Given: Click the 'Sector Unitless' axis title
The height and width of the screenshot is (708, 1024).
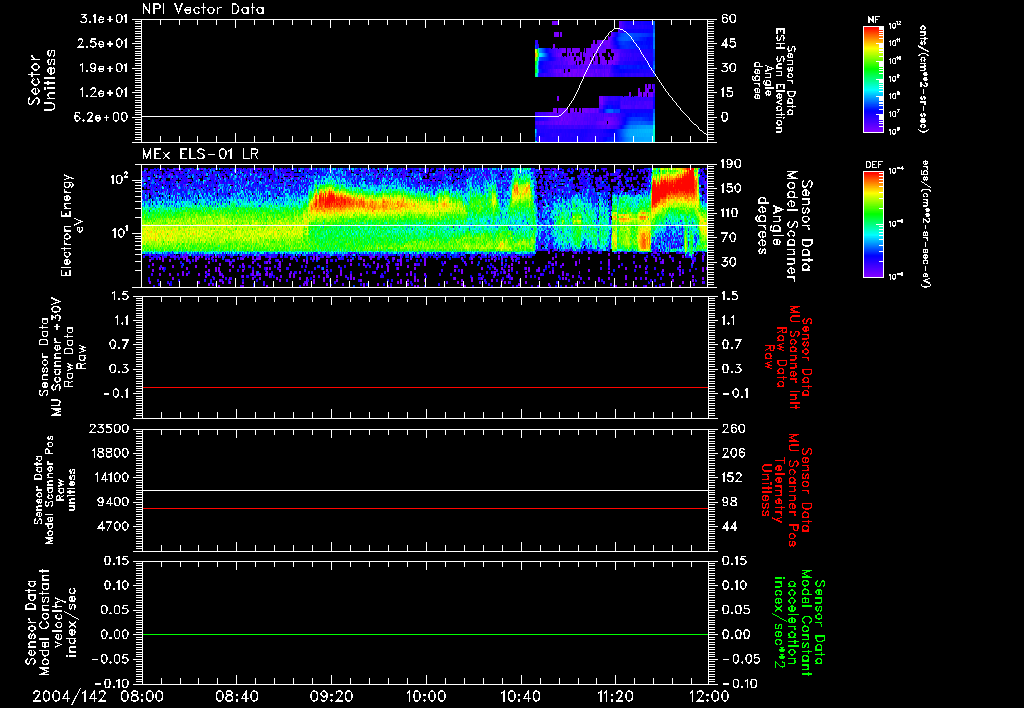Looking at the screenshot, I should [42, 80].
